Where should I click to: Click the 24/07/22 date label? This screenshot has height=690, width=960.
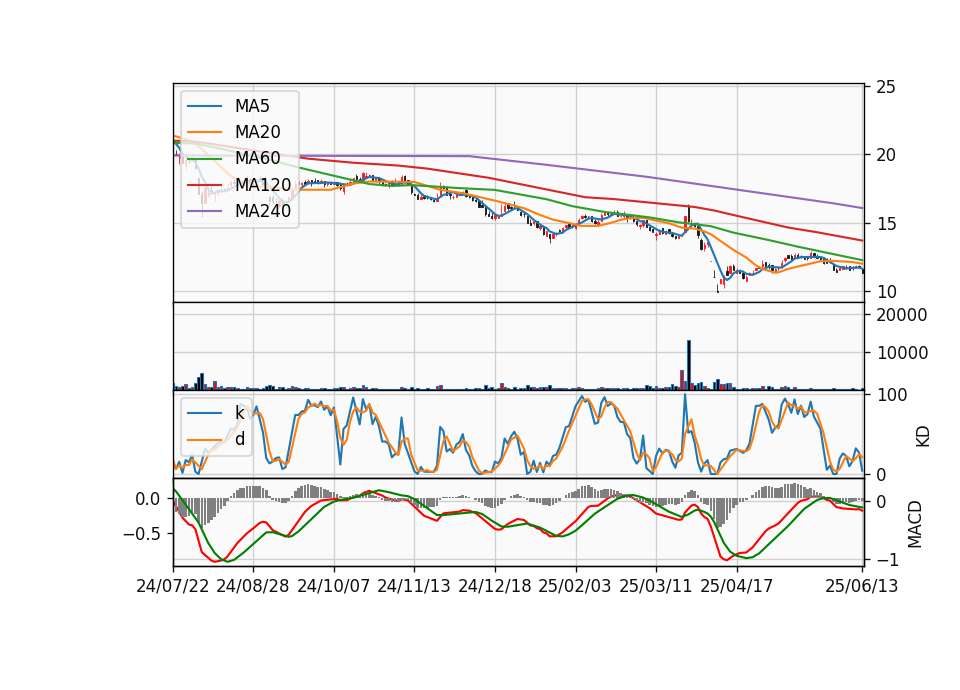pos(173,586)
